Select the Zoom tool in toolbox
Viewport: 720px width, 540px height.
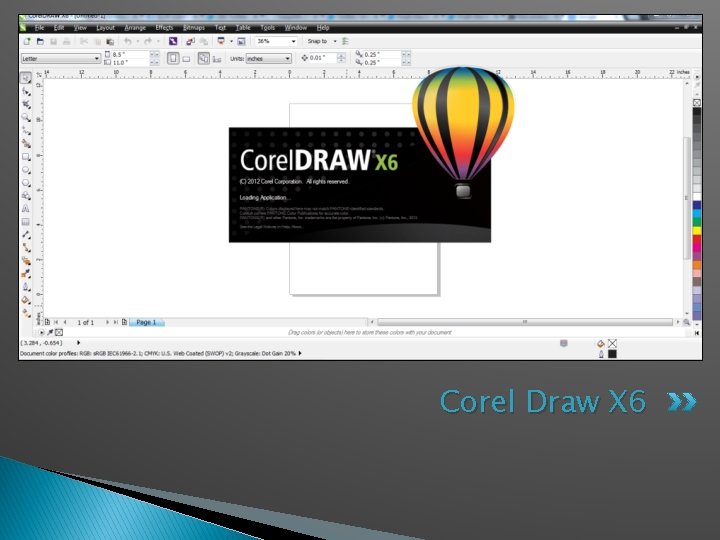click(26, 118)
